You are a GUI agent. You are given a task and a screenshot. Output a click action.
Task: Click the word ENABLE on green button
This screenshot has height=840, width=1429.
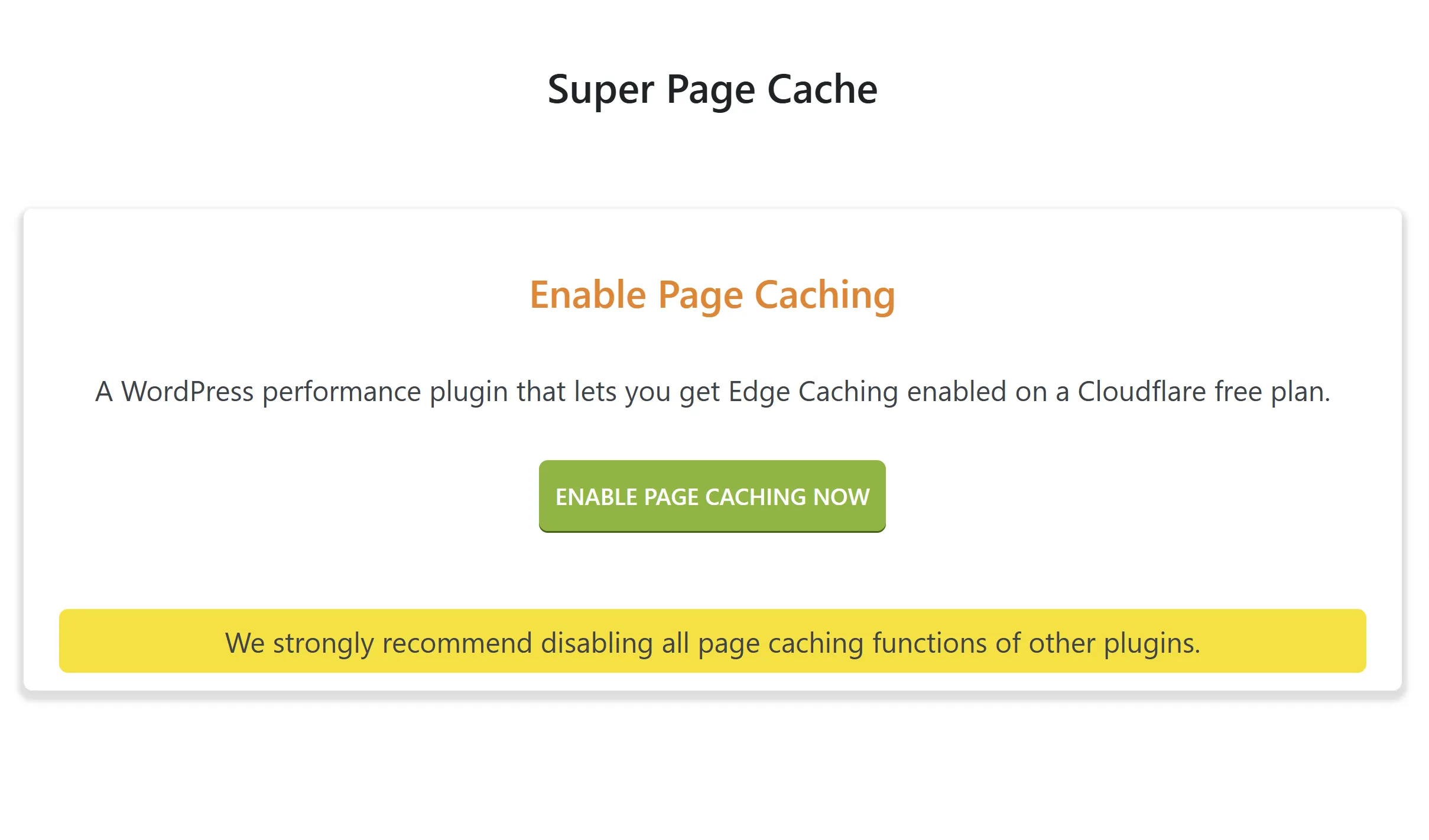click(x=596, y=497)
